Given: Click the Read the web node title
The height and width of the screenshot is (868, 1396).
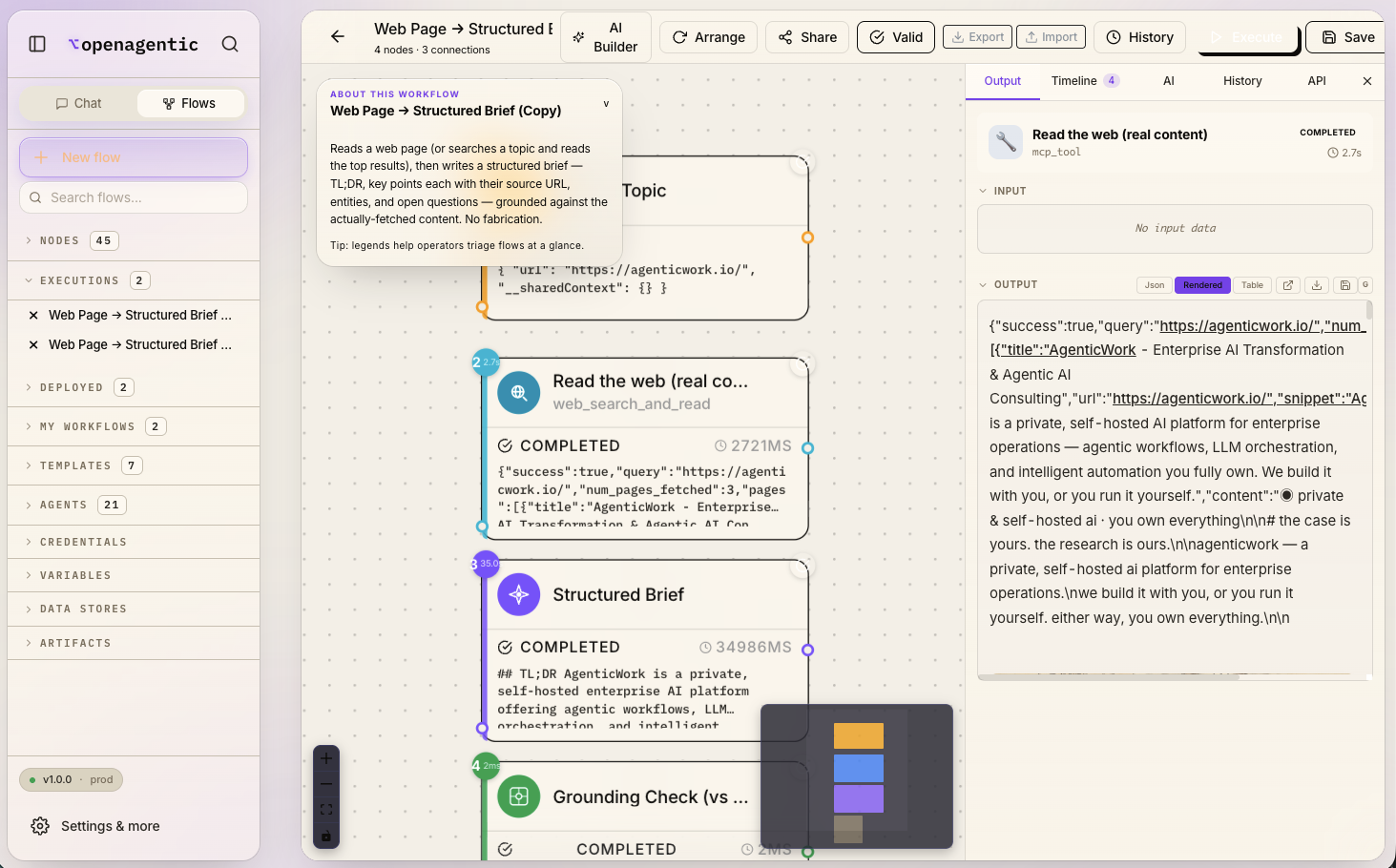Looking at the screenshot, I should [x=651, y=382].
